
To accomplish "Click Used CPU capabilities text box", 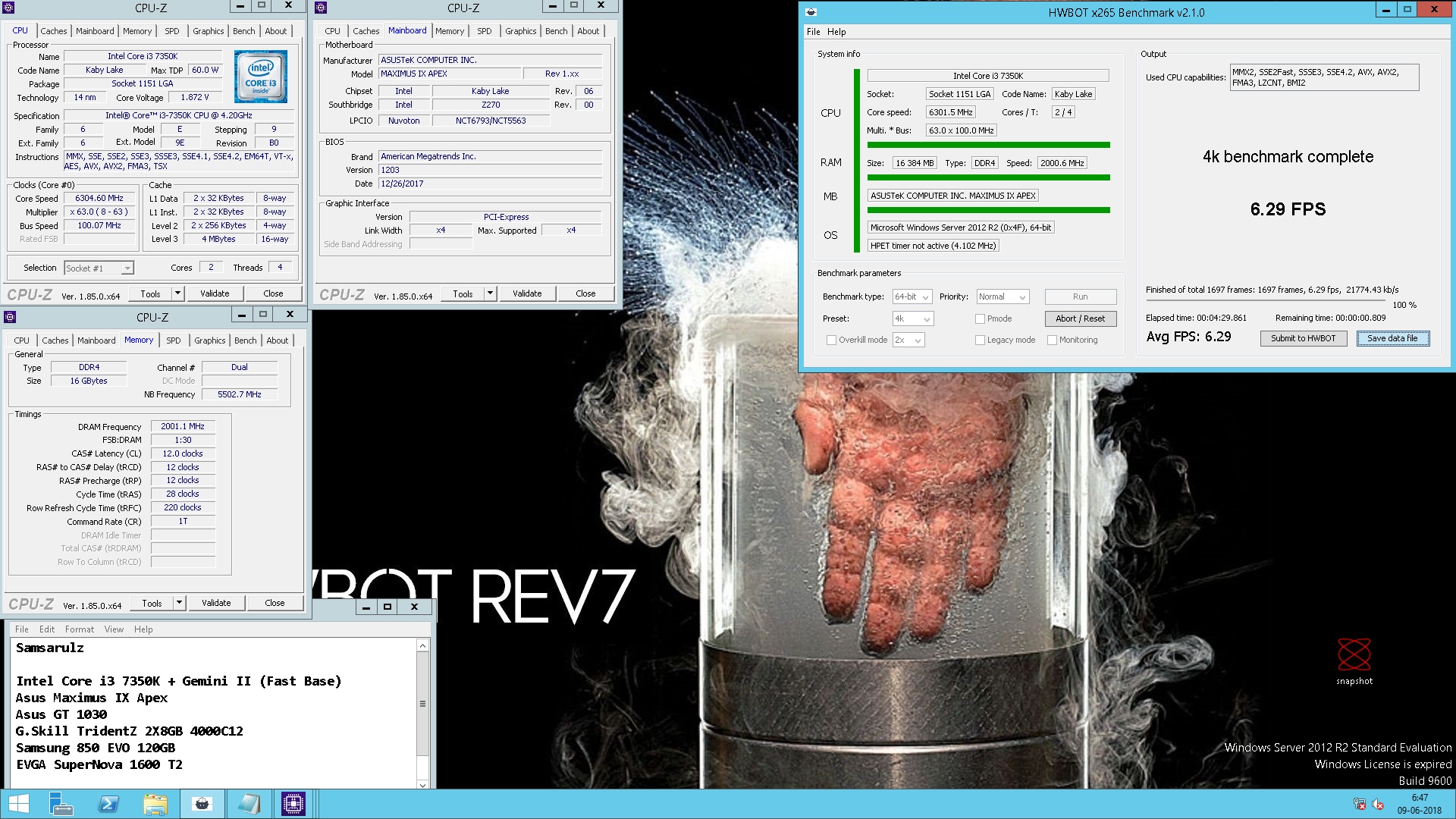I will 1324,78.
